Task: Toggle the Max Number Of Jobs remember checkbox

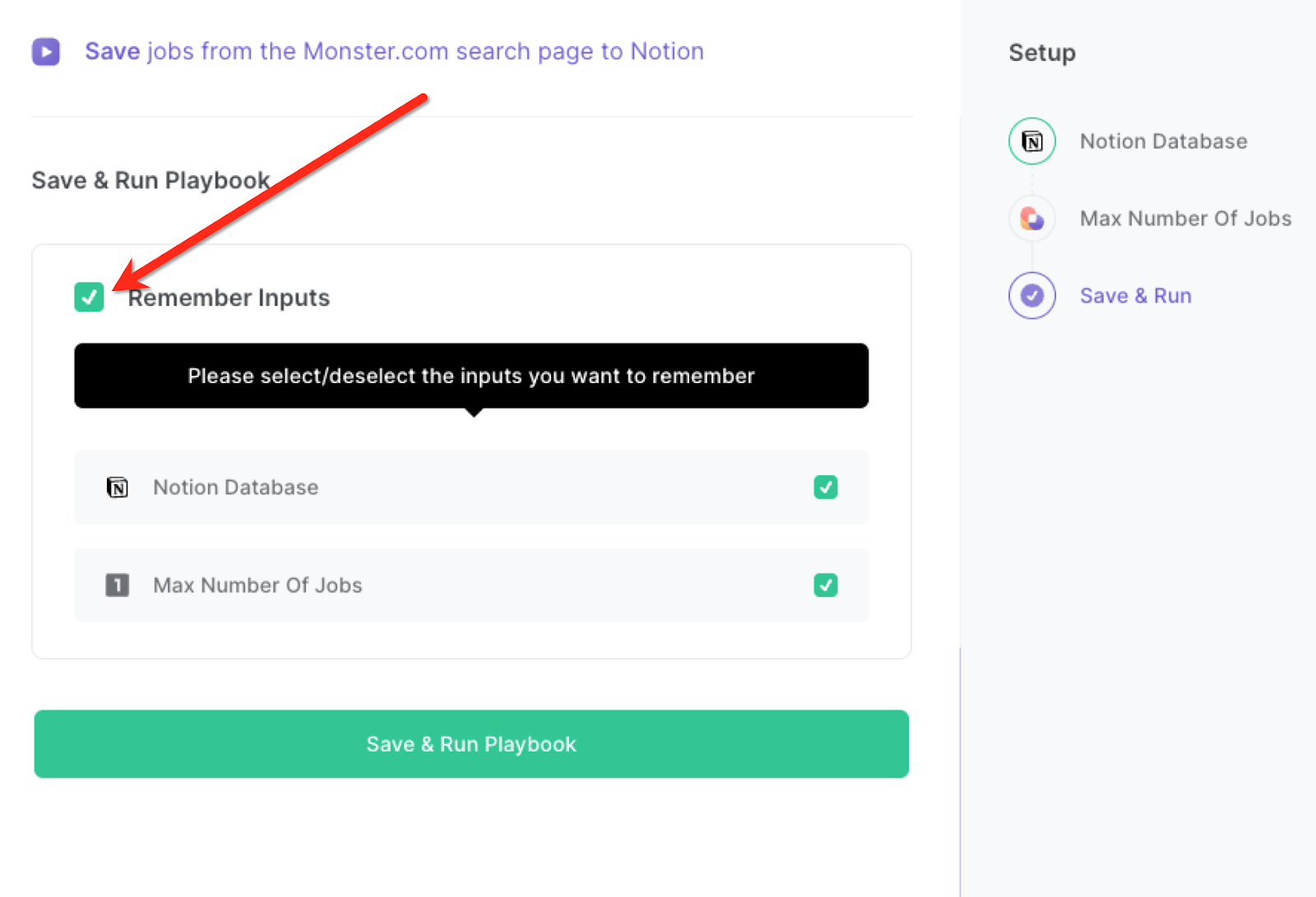Action: (826, 585)
